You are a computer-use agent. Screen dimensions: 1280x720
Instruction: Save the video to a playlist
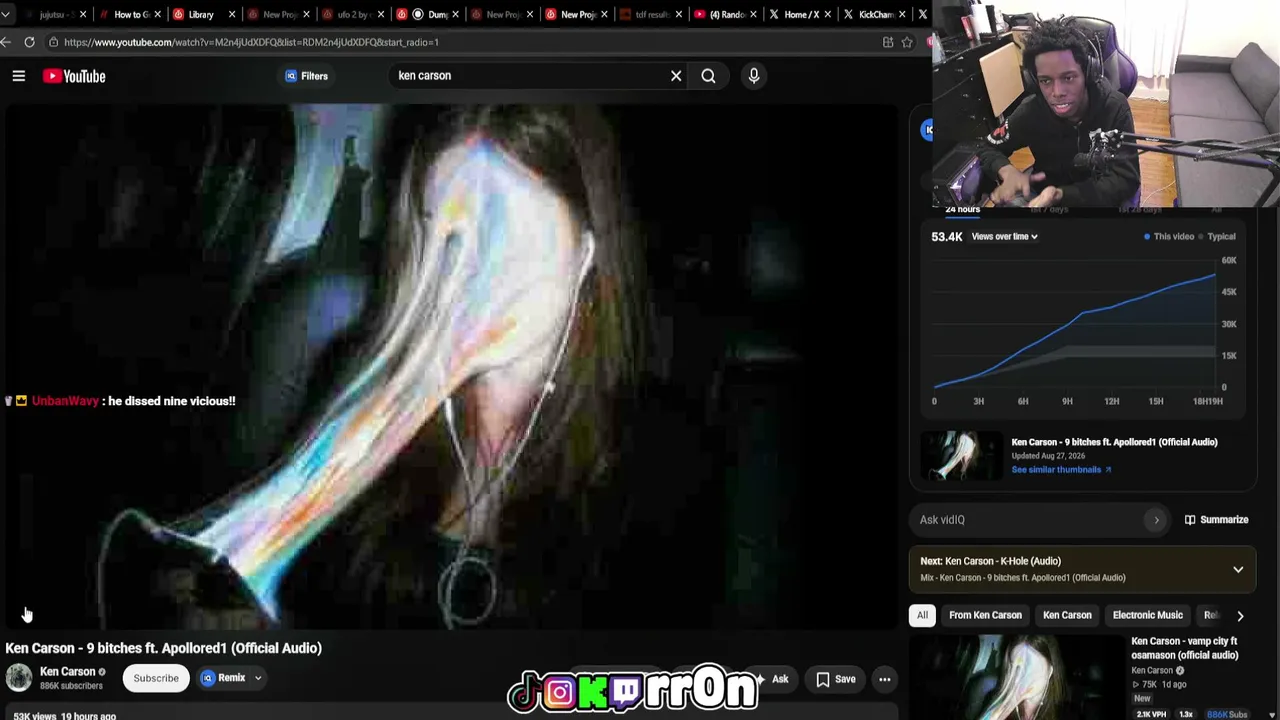835,680
